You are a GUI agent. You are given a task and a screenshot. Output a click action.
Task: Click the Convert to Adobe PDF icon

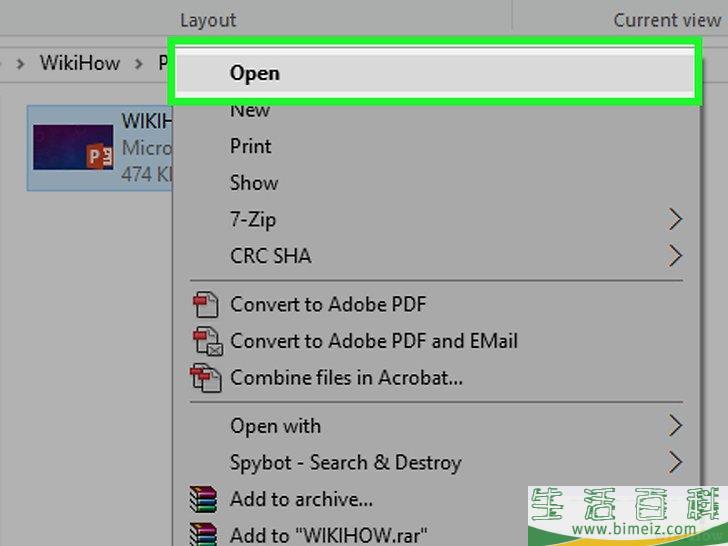pyautogui.click(x=206, y=305)
